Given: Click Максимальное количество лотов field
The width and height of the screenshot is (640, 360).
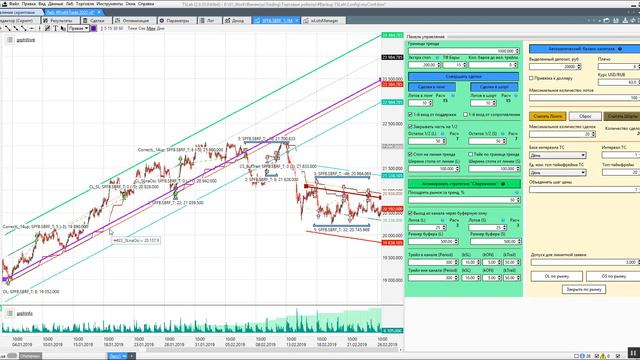Looking at the screenshot, I should (x=584, y=98).
